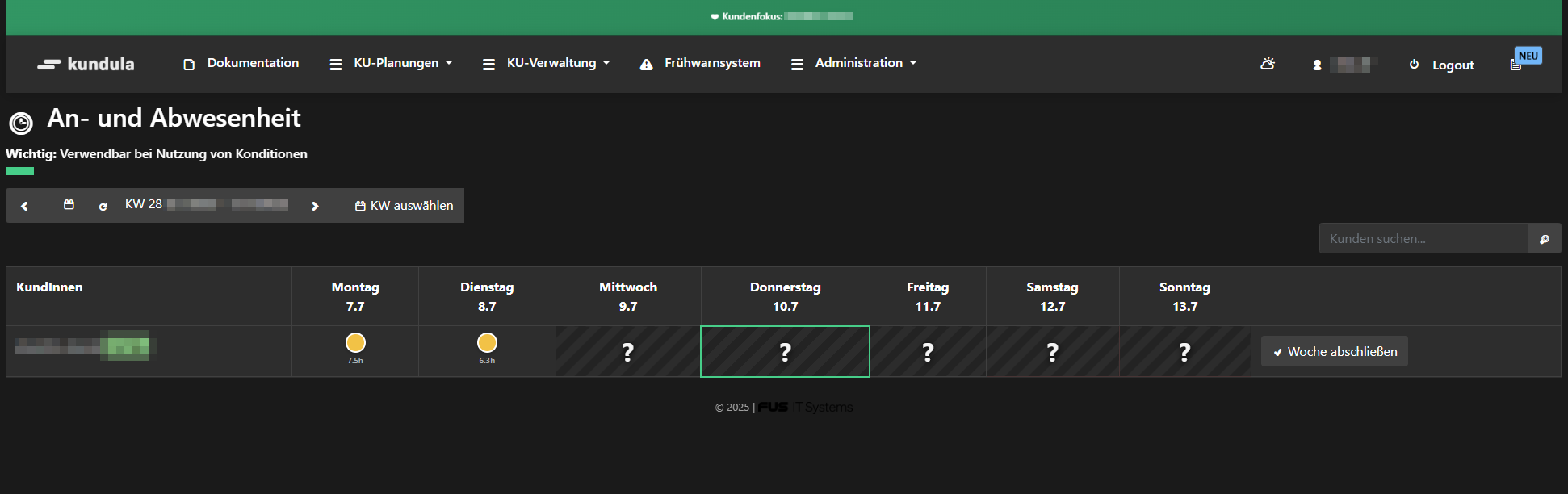
Task: Click the Kunden suchen search field
Action: (1423, 239)
